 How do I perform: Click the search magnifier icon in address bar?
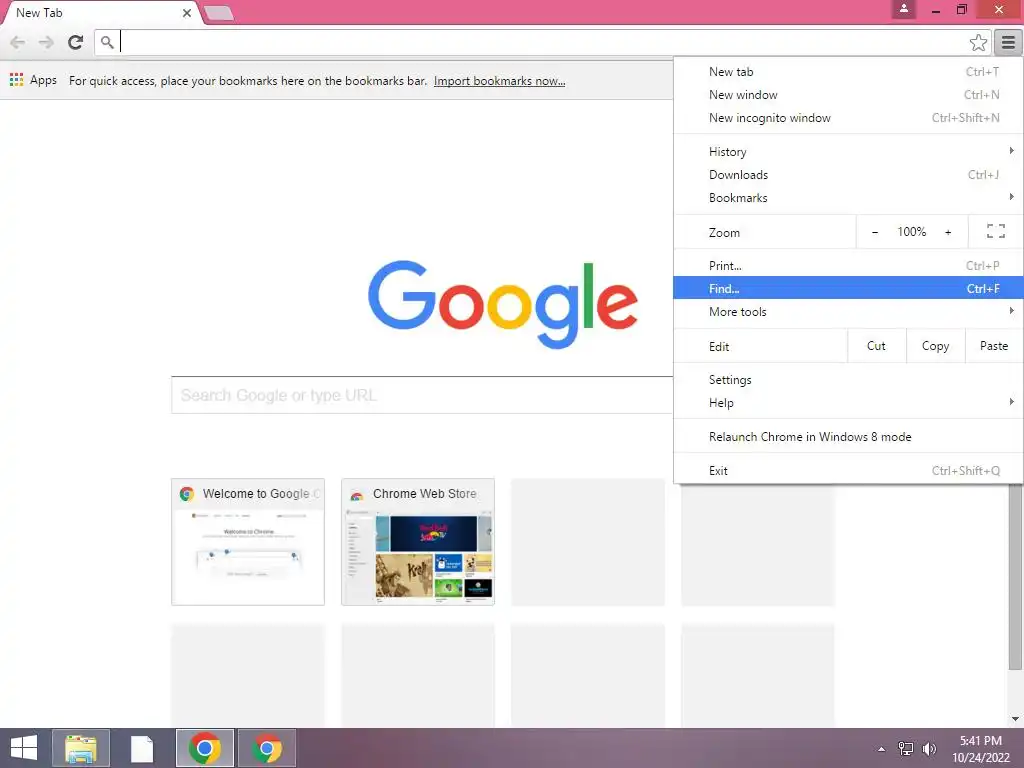[x=107, y=42]
